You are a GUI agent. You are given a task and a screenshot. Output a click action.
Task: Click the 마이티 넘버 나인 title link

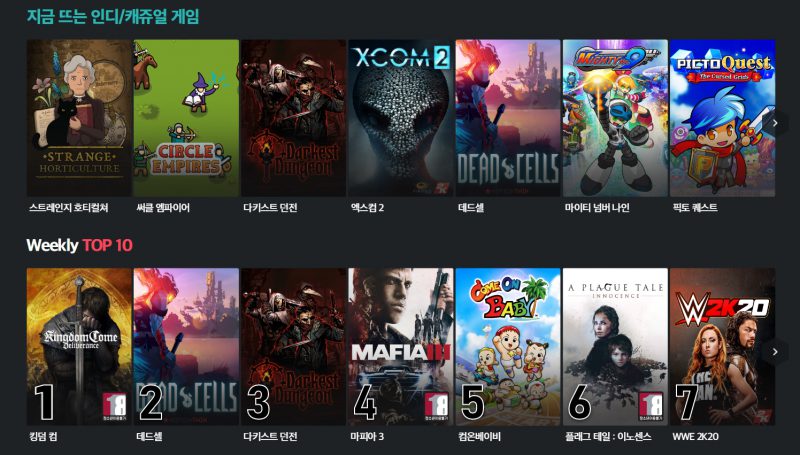pyautogui.click(x=597, y=208)
